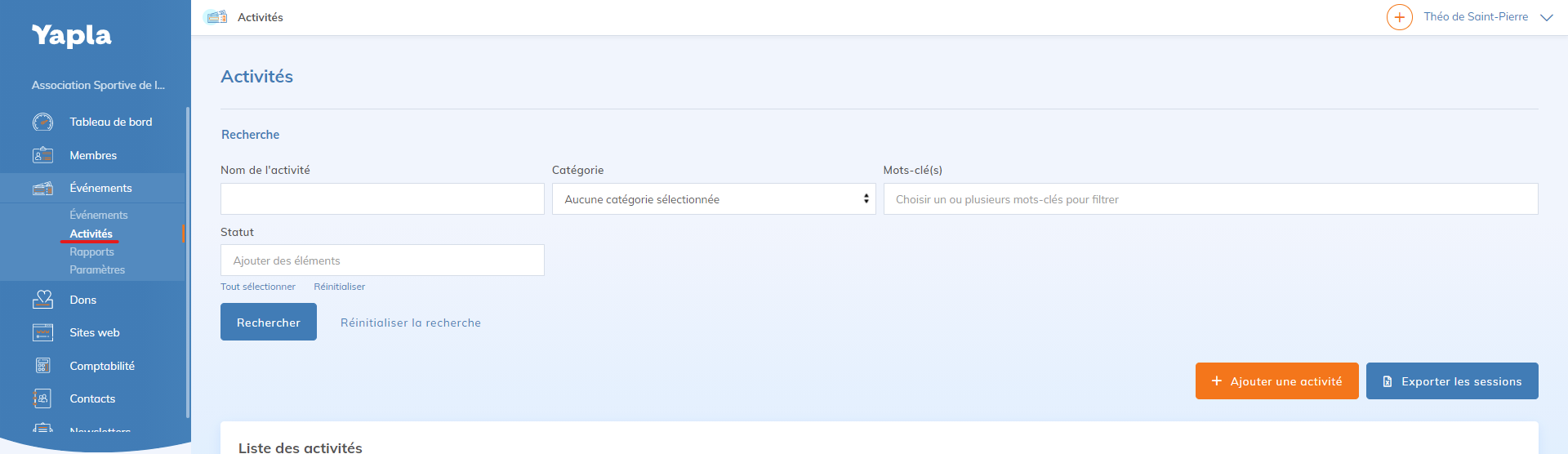Click the Yapla logo
Viewport: 1568px width, 454px height.
[72, 35]
